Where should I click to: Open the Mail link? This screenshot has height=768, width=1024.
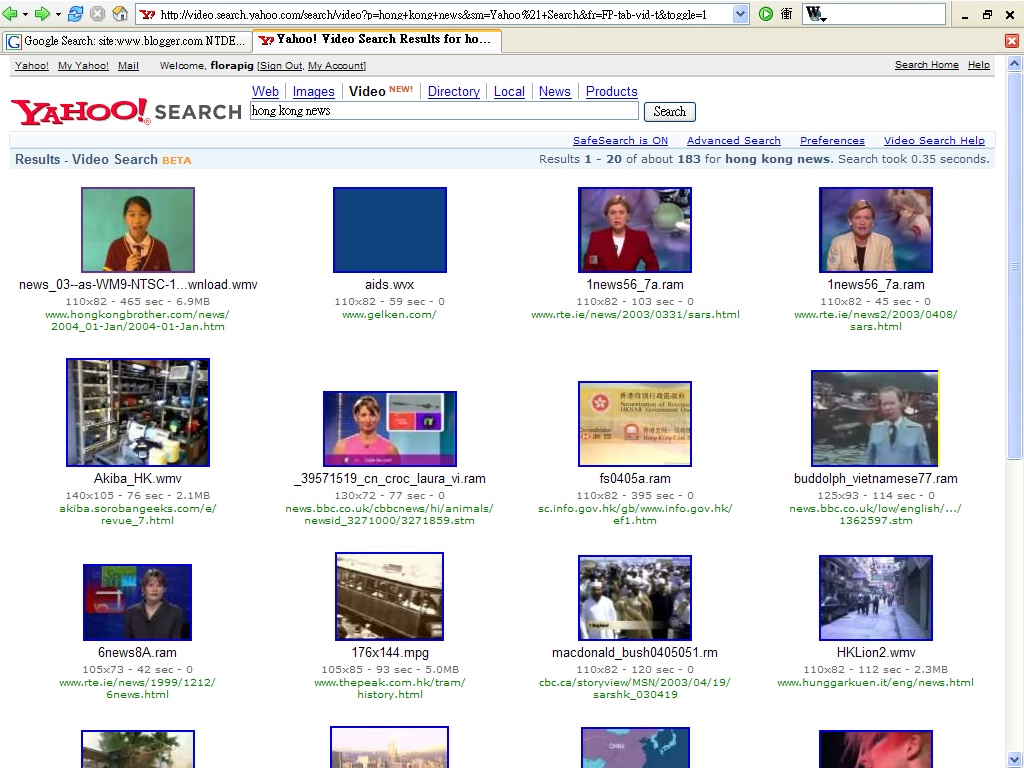pyautogui.click(x=128, y=65)
